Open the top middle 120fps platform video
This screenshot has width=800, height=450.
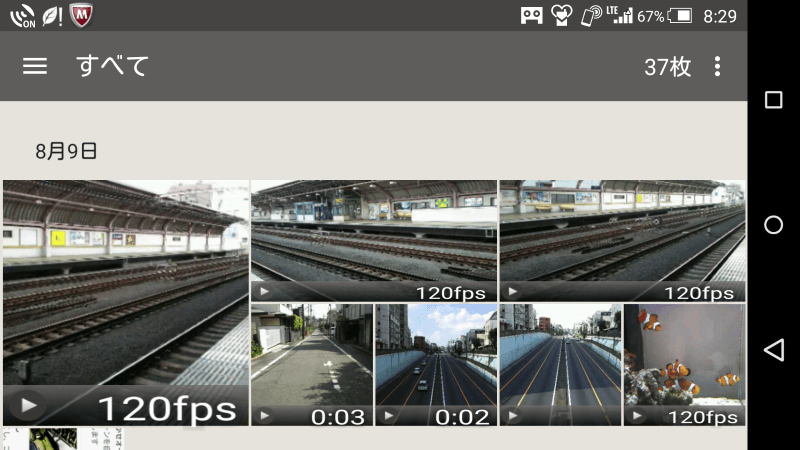click(373, 240)
